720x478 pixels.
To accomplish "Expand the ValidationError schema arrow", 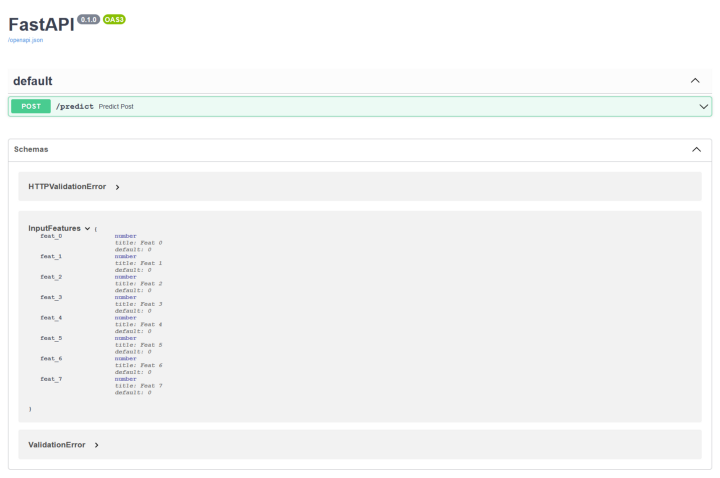I will pyautogui.click(x=96, y=445).
